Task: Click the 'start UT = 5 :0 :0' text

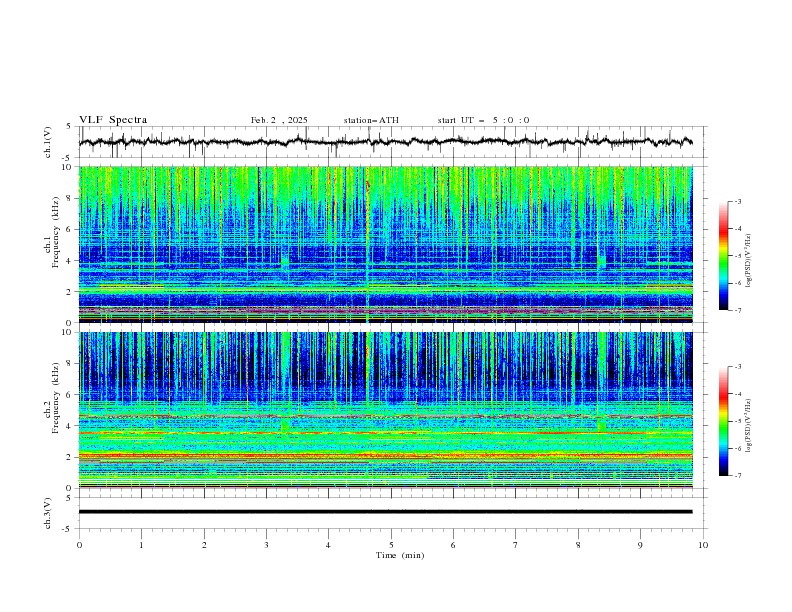Action: point(483,120)
